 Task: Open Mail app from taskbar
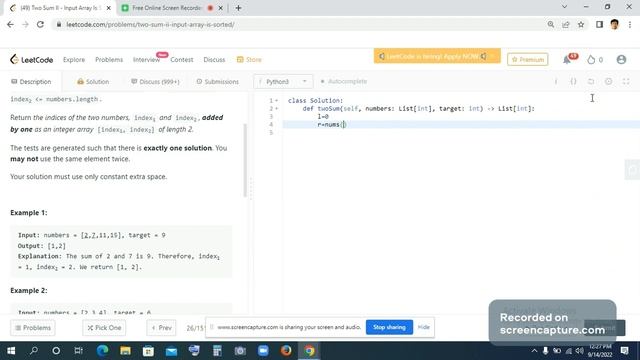tap(171, 351)
